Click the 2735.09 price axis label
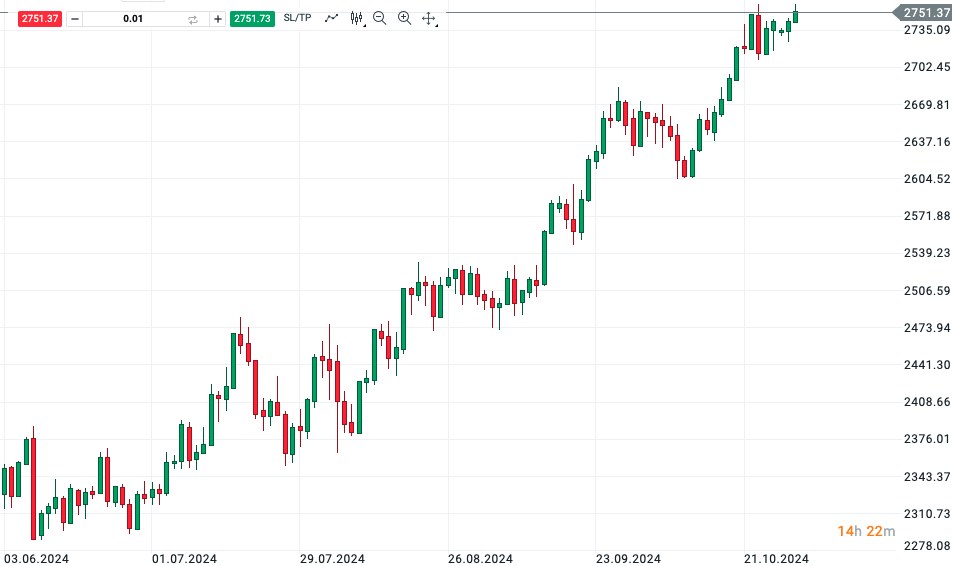 click(927, 30)
